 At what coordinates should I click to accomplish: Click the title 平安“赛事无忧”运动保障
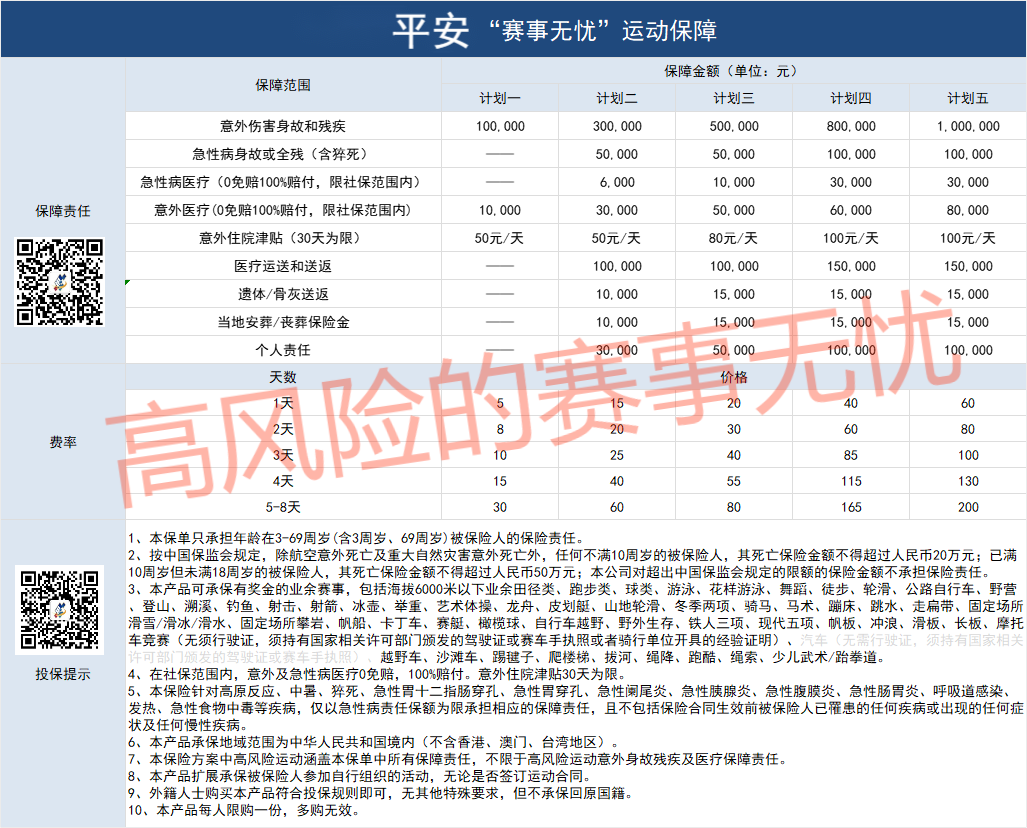click(555, 30)
